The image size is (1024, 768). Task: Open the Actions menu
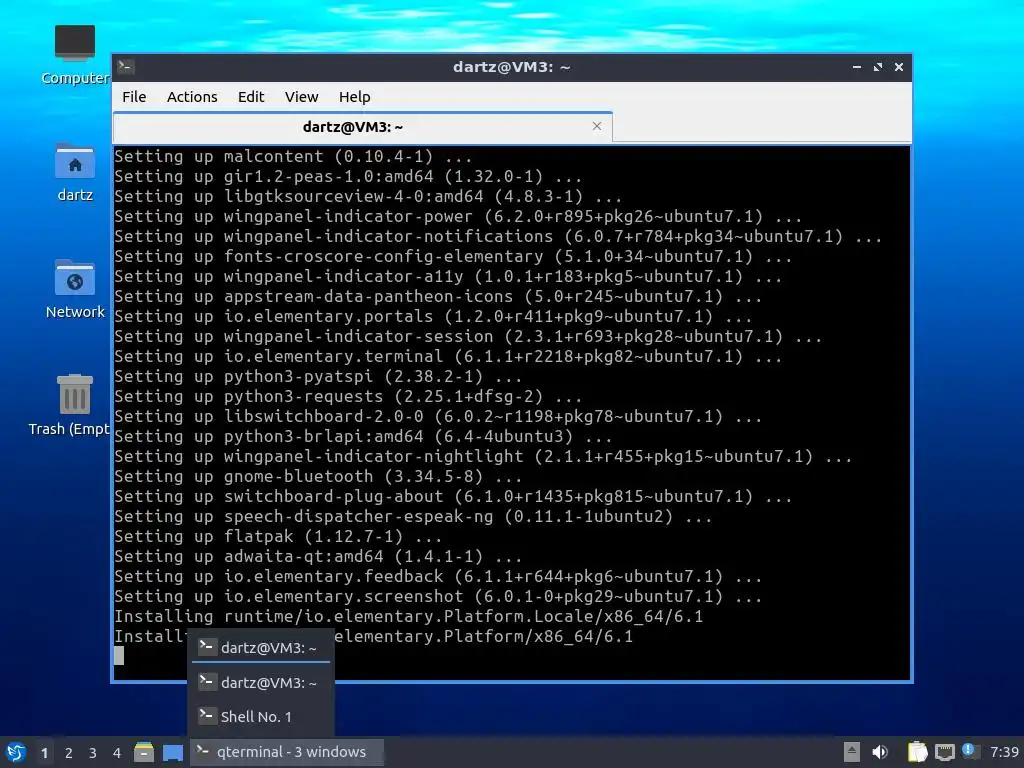coord(192,97)
